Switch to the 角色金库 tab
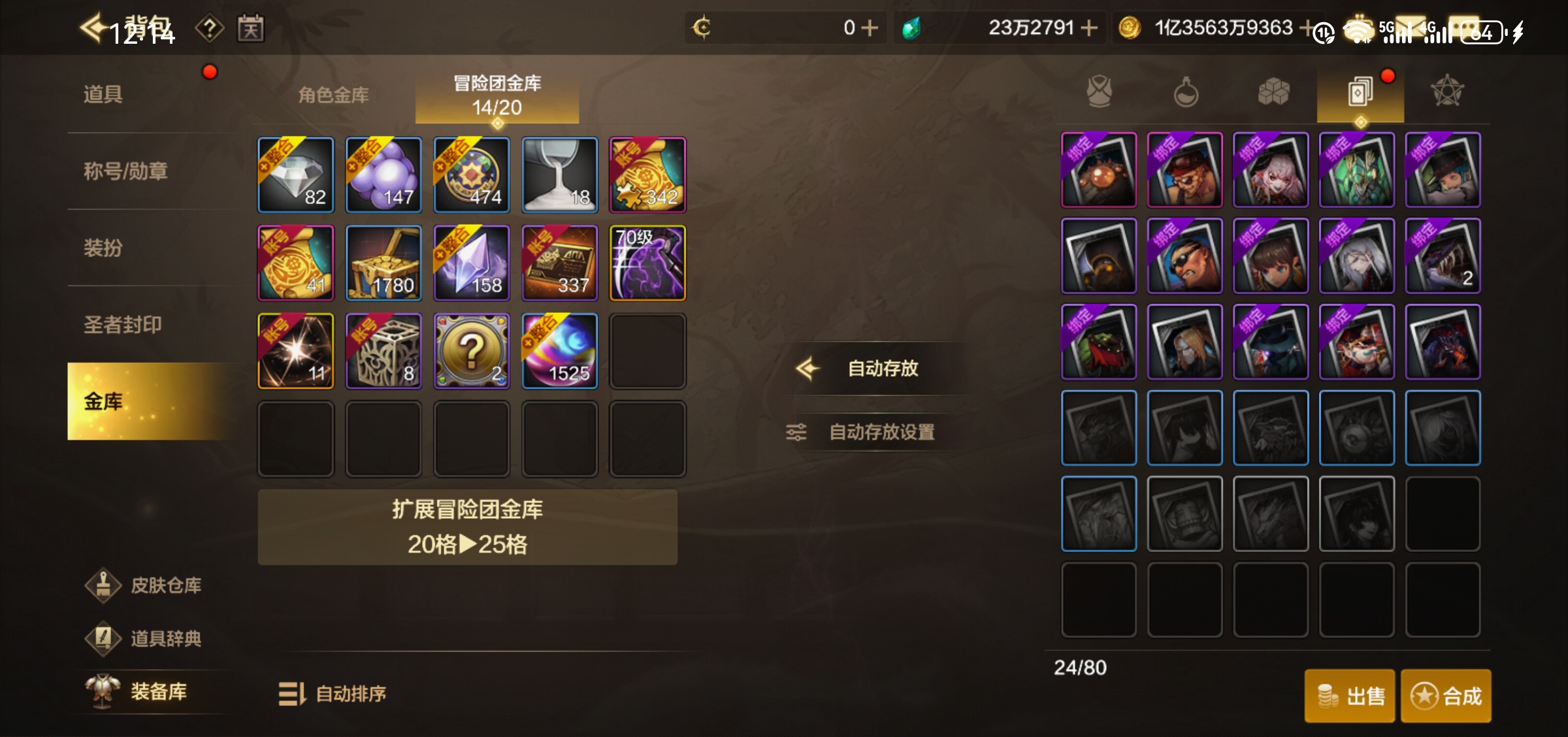The image size is (1568, 737). click(x=333, y=95)
